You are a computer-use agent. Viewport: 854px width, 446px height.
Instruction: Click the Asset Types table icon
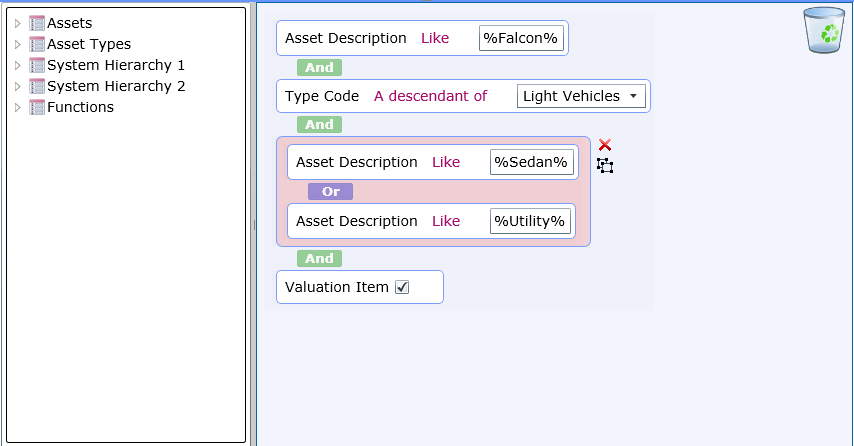pyautogui.click(x=36, y=44)
